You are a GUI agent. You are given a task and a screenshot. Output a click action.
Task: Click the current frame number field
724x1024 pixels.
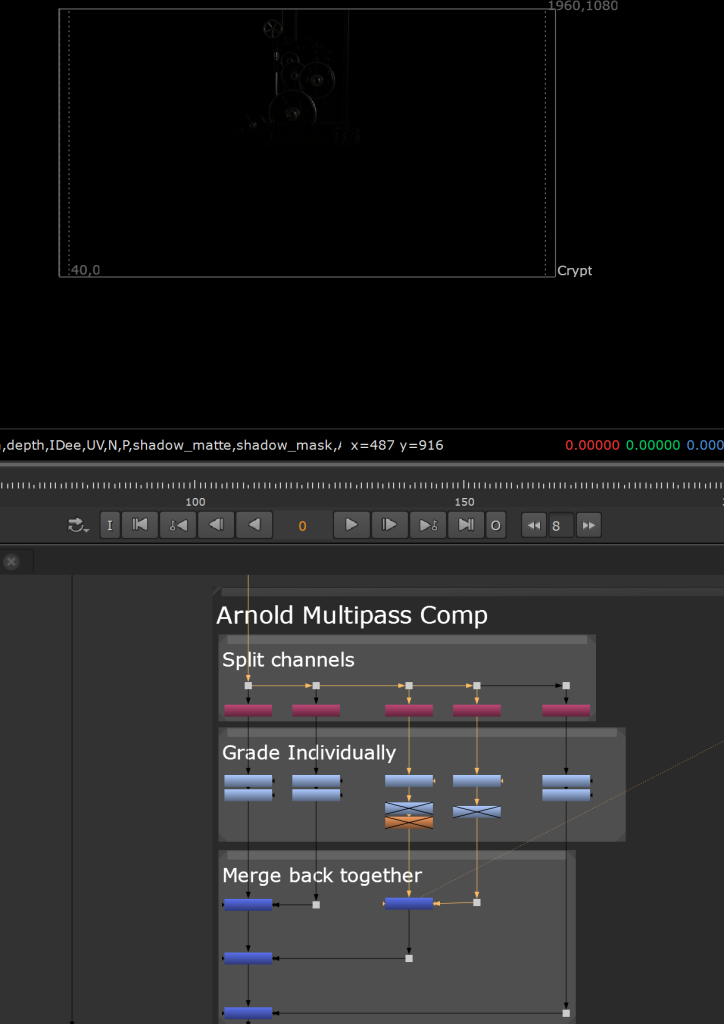pyautogui.click(x=302, y=526)
